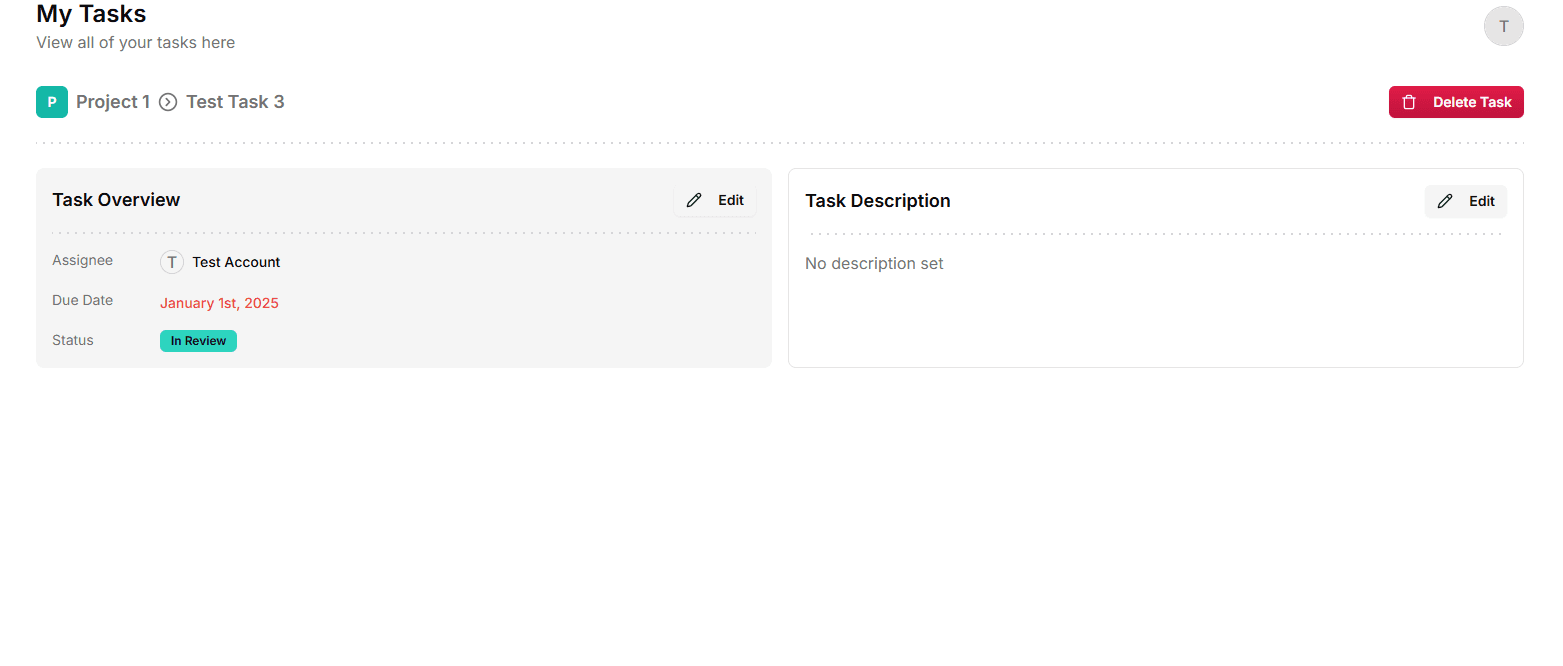Open the user avatar T menu
Viewport: 1563px width, 666px height.
1503,26
